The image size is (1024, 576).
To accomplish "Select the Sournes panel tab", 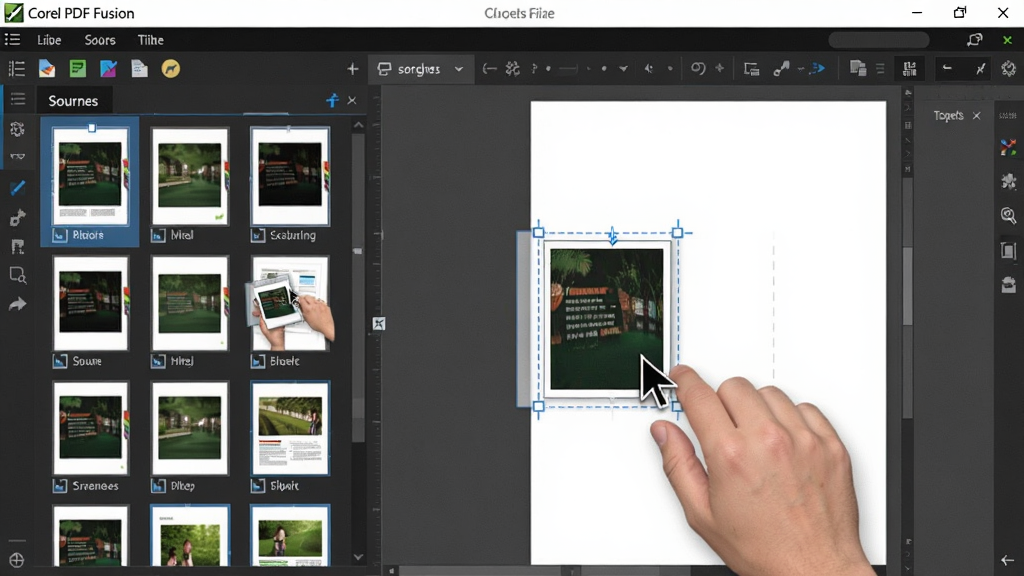I will [73, 101].
